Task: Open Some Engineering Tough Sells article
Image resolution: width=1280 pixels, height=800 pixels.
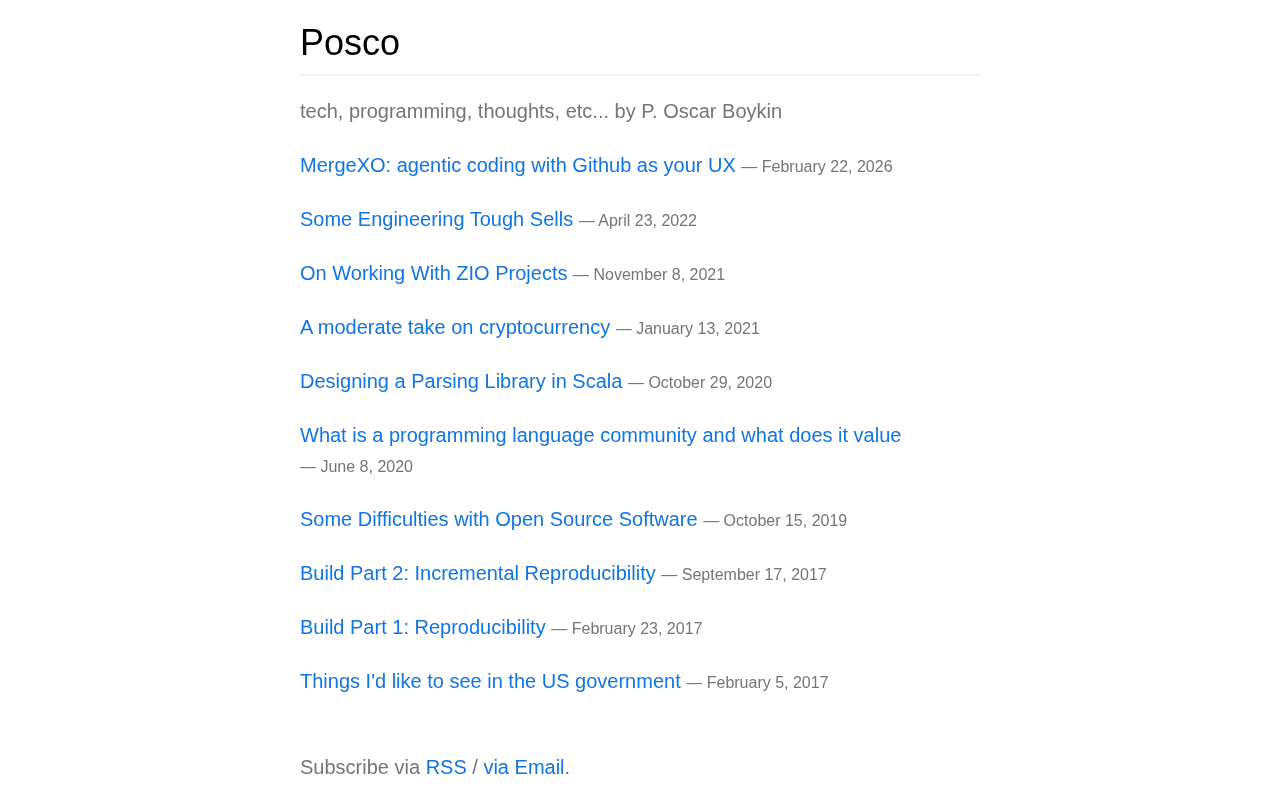Action: click(436, 220)
